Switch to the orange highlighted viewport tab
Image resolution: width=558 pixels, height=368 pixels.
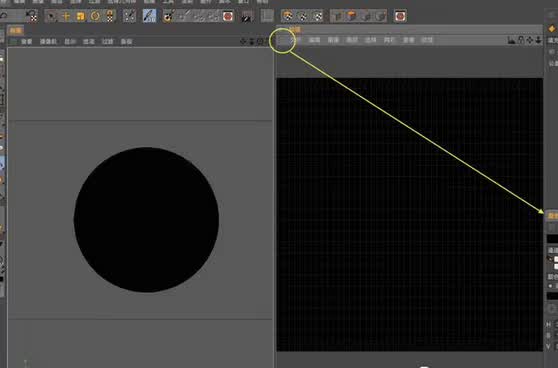click(x=16, y=31)
